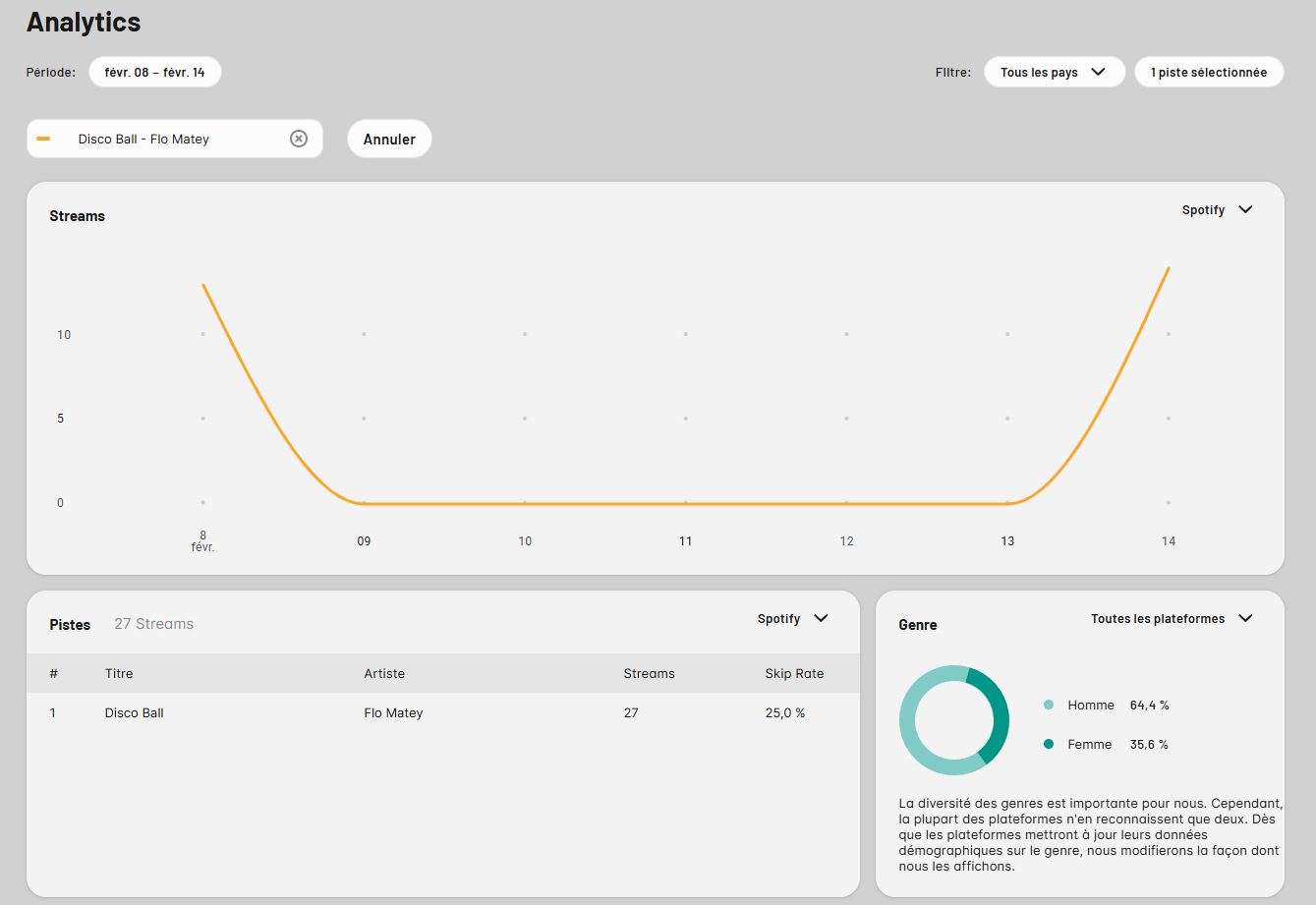This screenshot has height=905, width=1316.
Task: Expand the Toutes les plateformes dropdown
Action: (1171, 619)
